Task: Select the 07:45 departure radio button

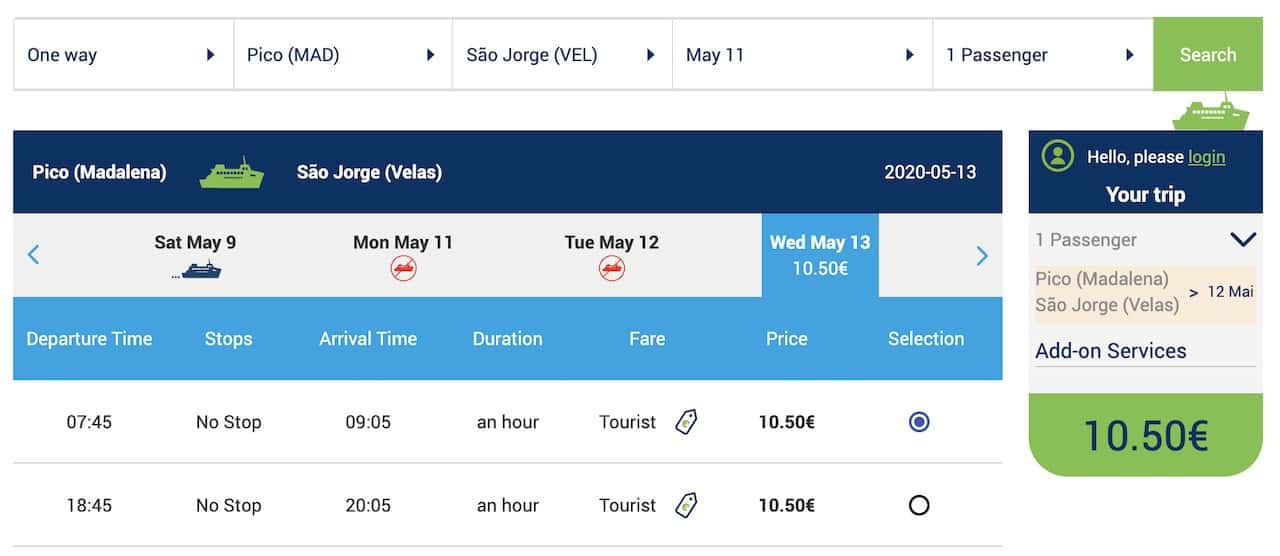Action: [919, 422]
